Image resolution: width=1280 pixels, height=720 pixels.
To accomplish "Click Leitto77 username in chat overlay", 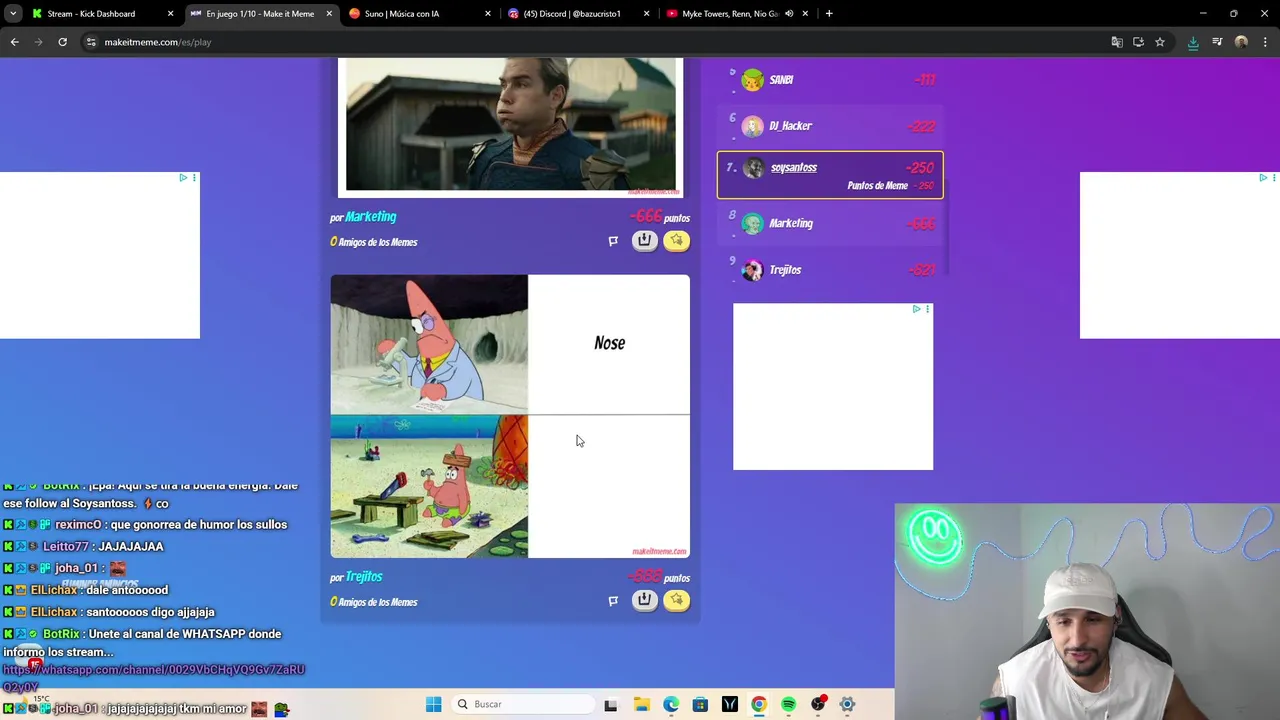I will point(67,547).
